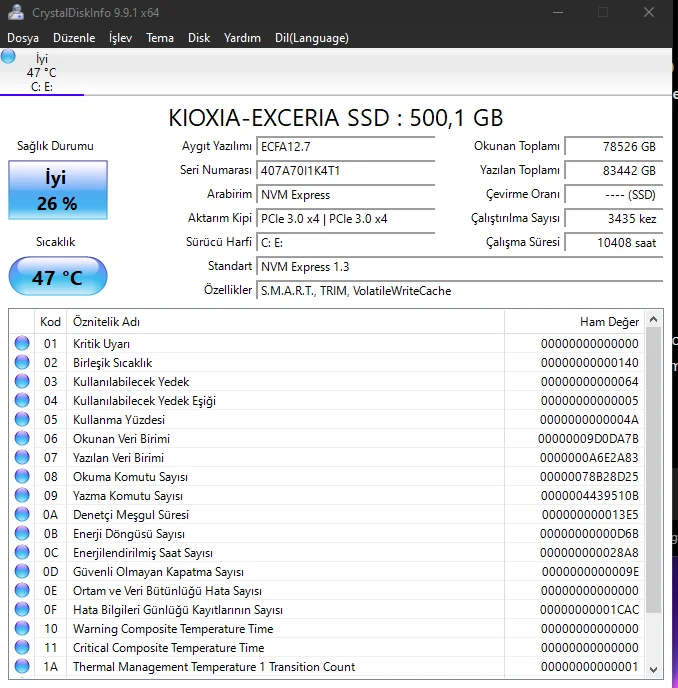The height and width of the screenshot is (688, 678).
Task: Open the Yardım menu
Action: tap(242, 38)
